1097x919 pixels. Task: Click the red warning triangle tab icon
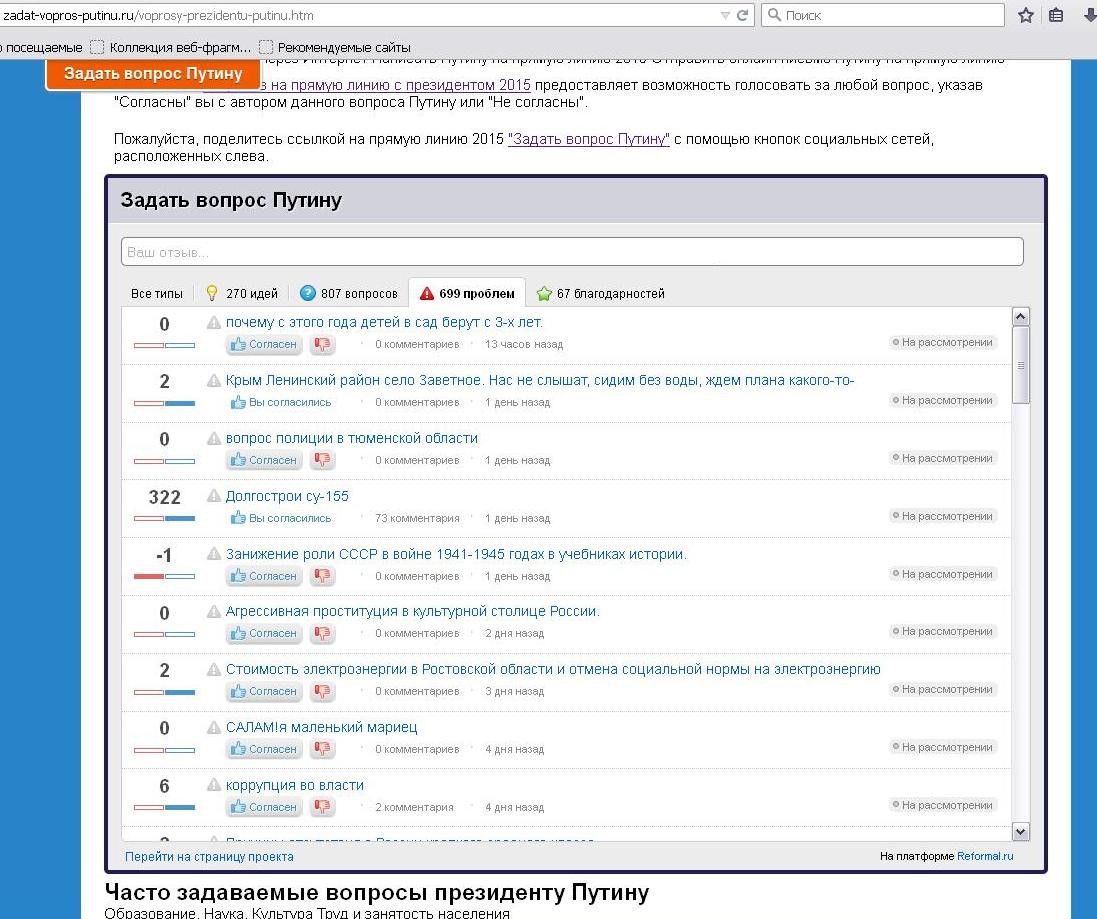(426, 294)
